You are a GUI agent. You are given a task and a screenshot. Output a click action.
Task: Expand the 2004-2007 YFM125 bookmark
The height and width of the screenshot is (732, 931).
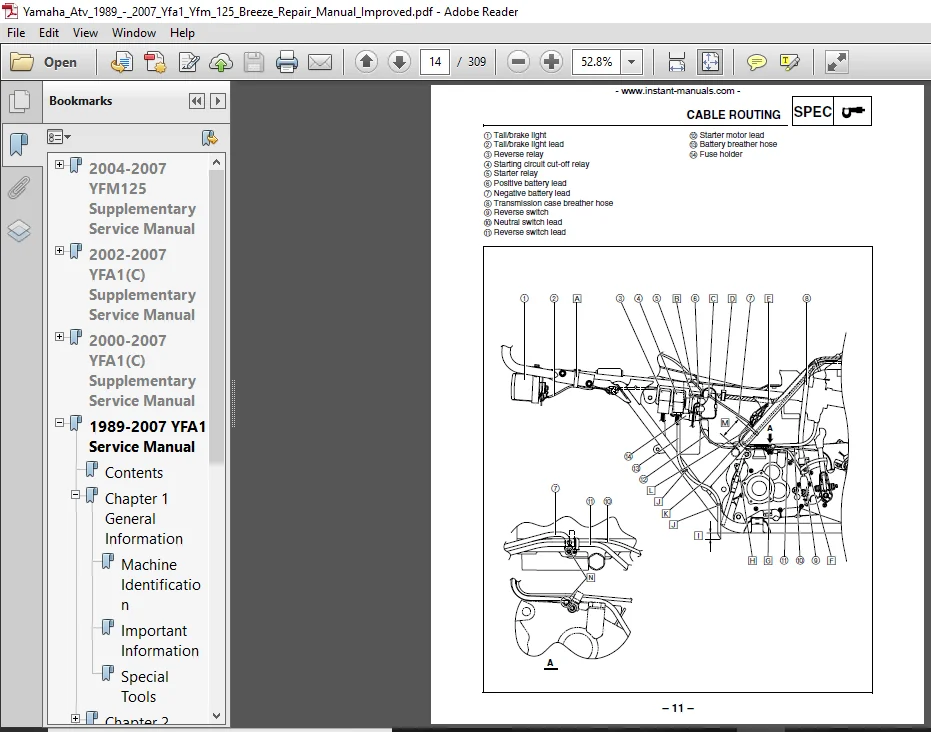pos(59,164)
